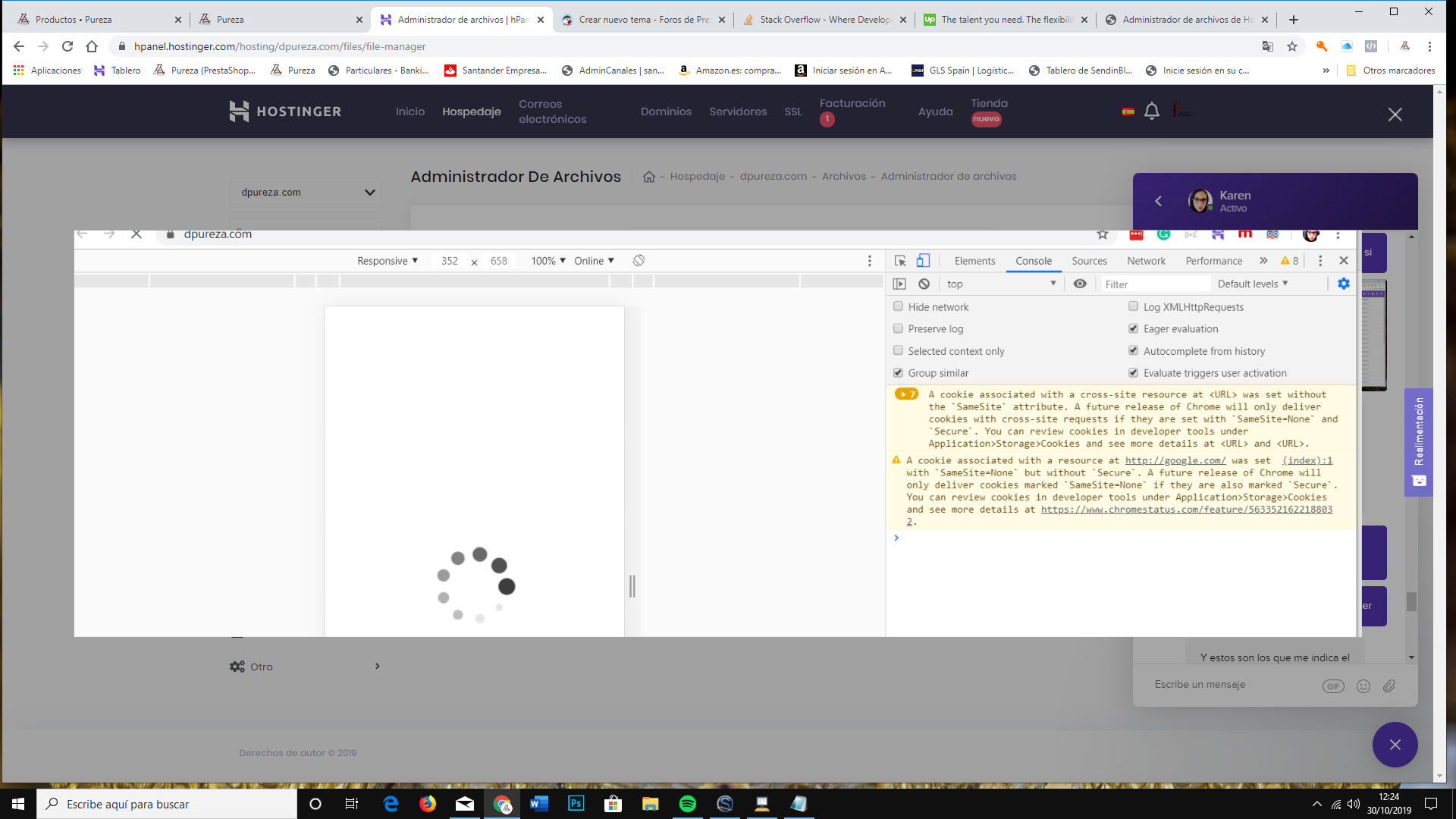Open console settings gear icon
This screenshot has width=1456, height=819.
tap(1343, 284)
